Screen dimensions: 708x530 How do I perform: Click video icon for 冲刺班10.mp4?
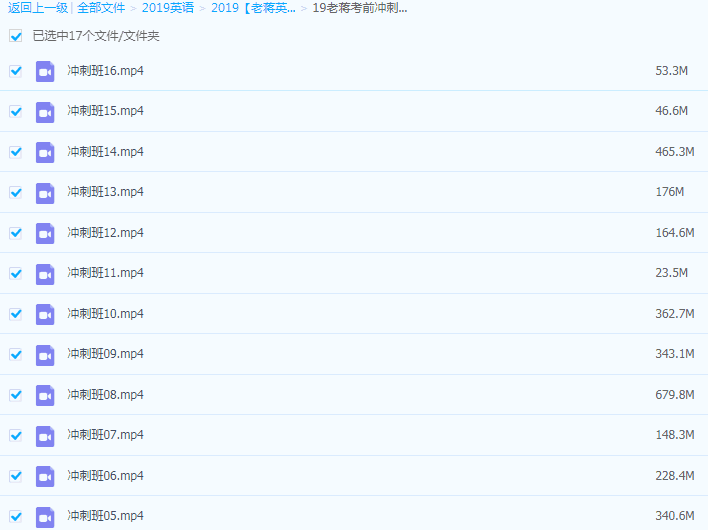tap(45, 314)
